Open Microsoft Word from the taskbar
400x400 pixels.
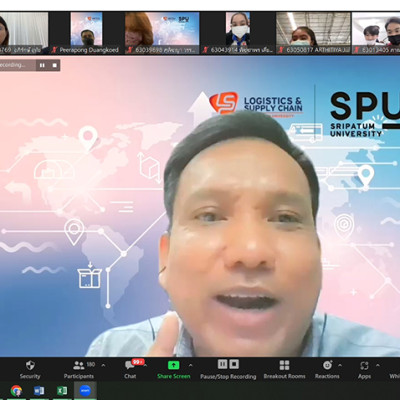(39, 390)
